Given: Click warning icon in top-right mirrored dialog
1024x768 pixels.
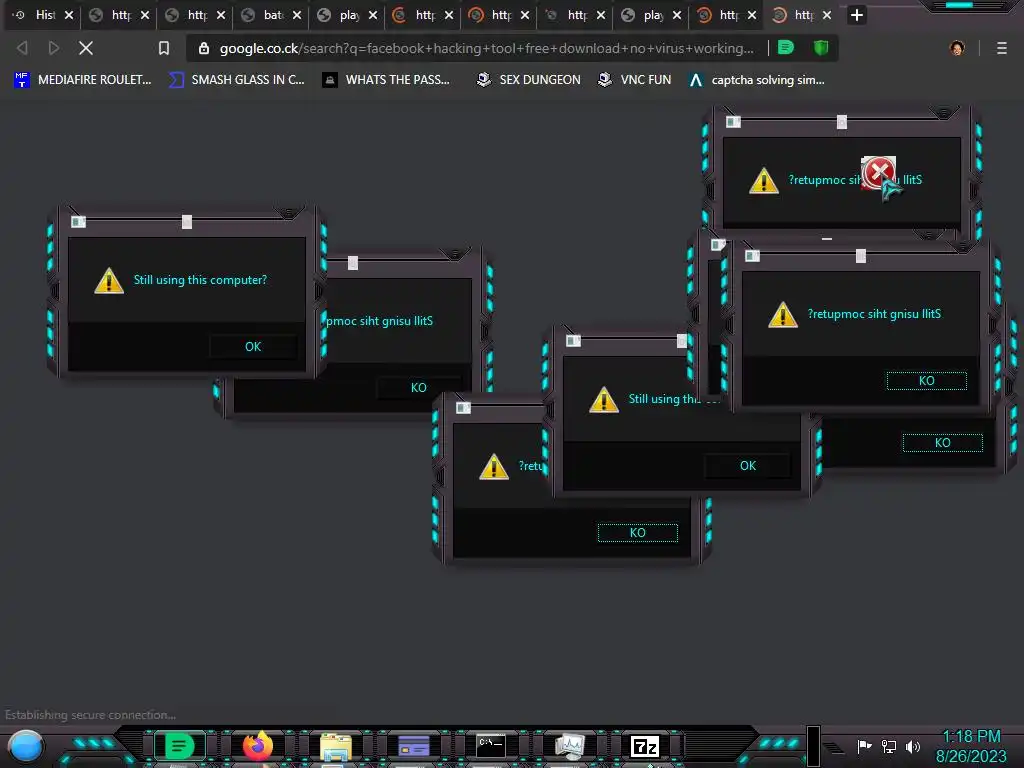Looking at the screenshot, I should tap(763, 181).
